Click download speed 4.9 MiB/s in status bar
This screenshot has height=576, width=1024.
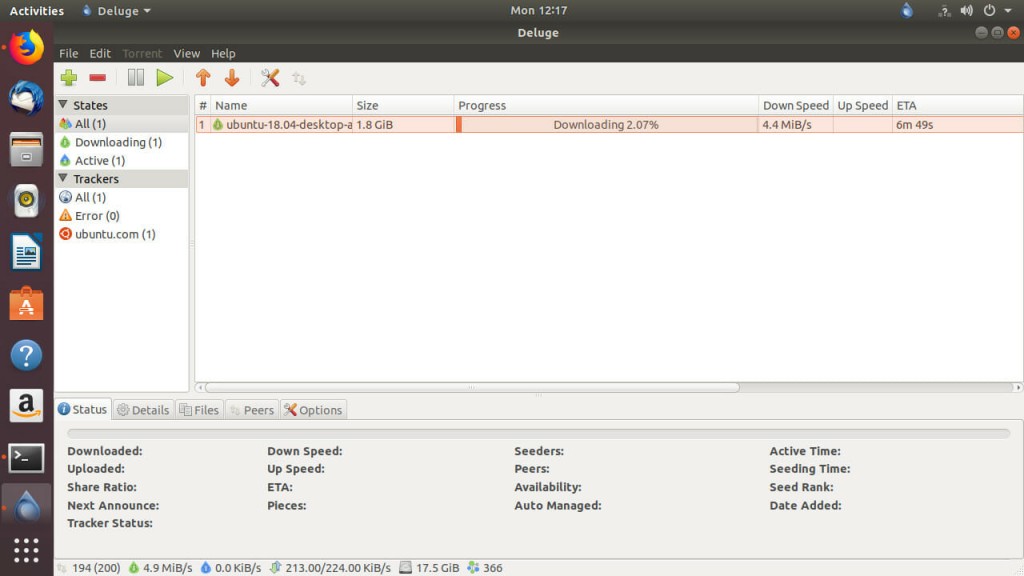[161, 568]
